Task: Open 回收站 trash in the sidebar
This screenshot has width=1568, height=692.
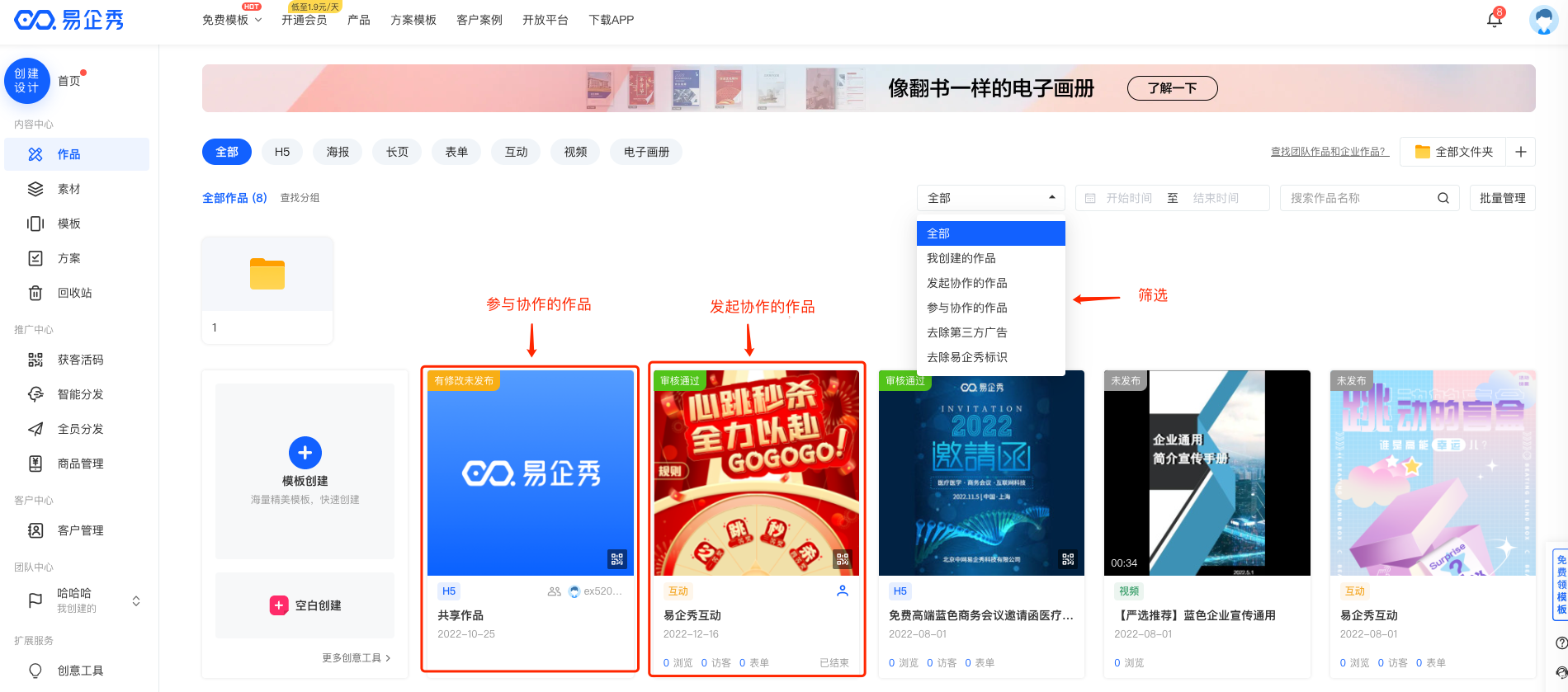Action: (x=77, y=293)
